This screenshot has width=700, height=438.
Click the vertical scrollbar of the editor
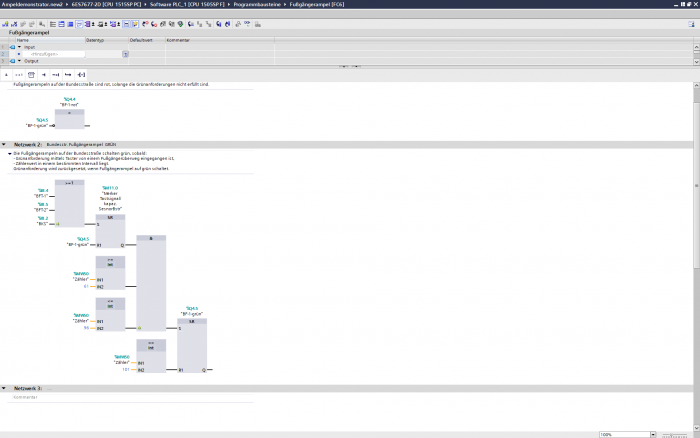pyautogui.click(x=696, y=200)
